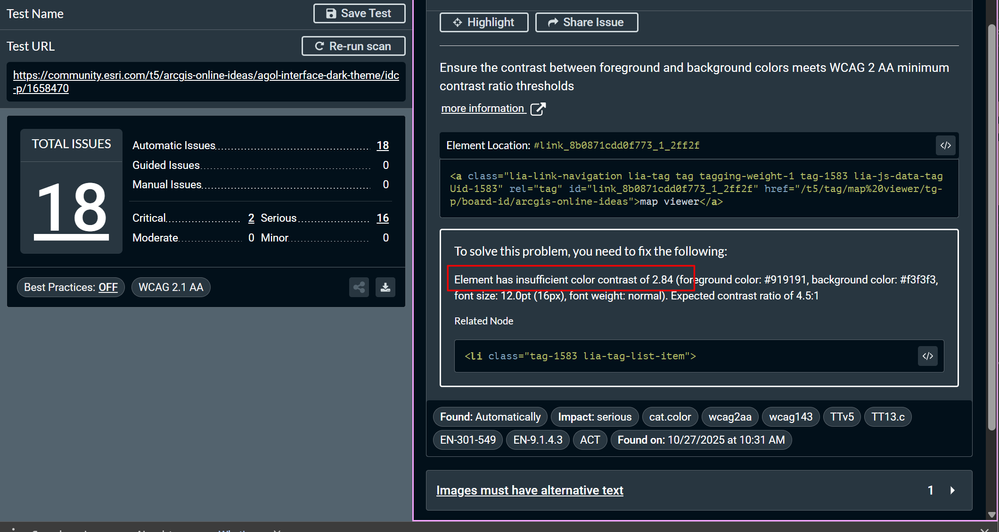Click Critical issues count 2
Viewport: 999px width, 532px height.
(251, 218)
